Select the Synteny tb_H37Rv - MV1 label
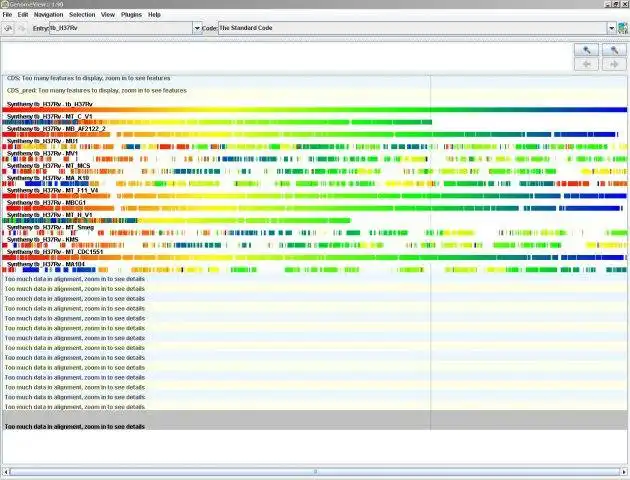 click(43, 153)
